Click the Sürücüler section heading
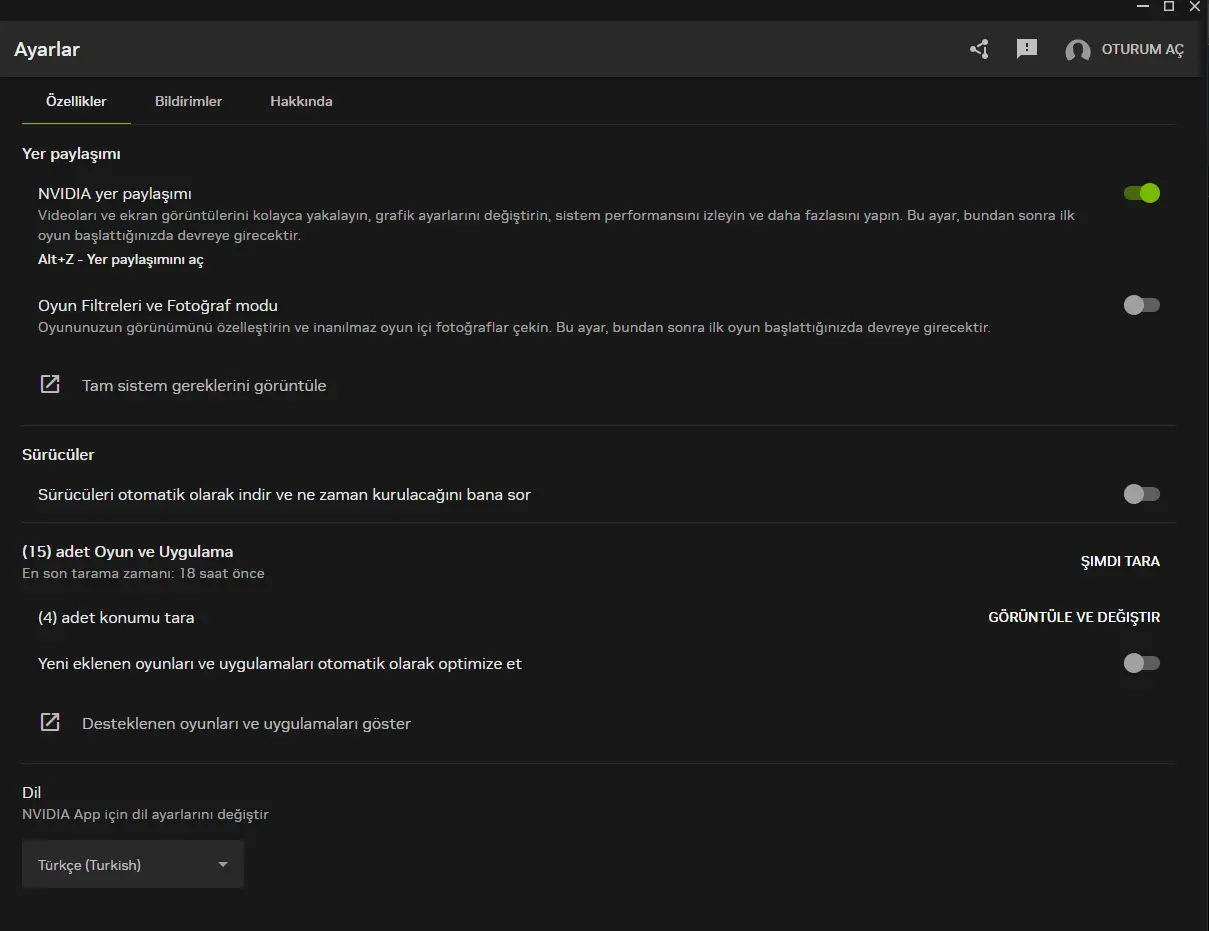The image size is (1209, 931). pos(58,454)
